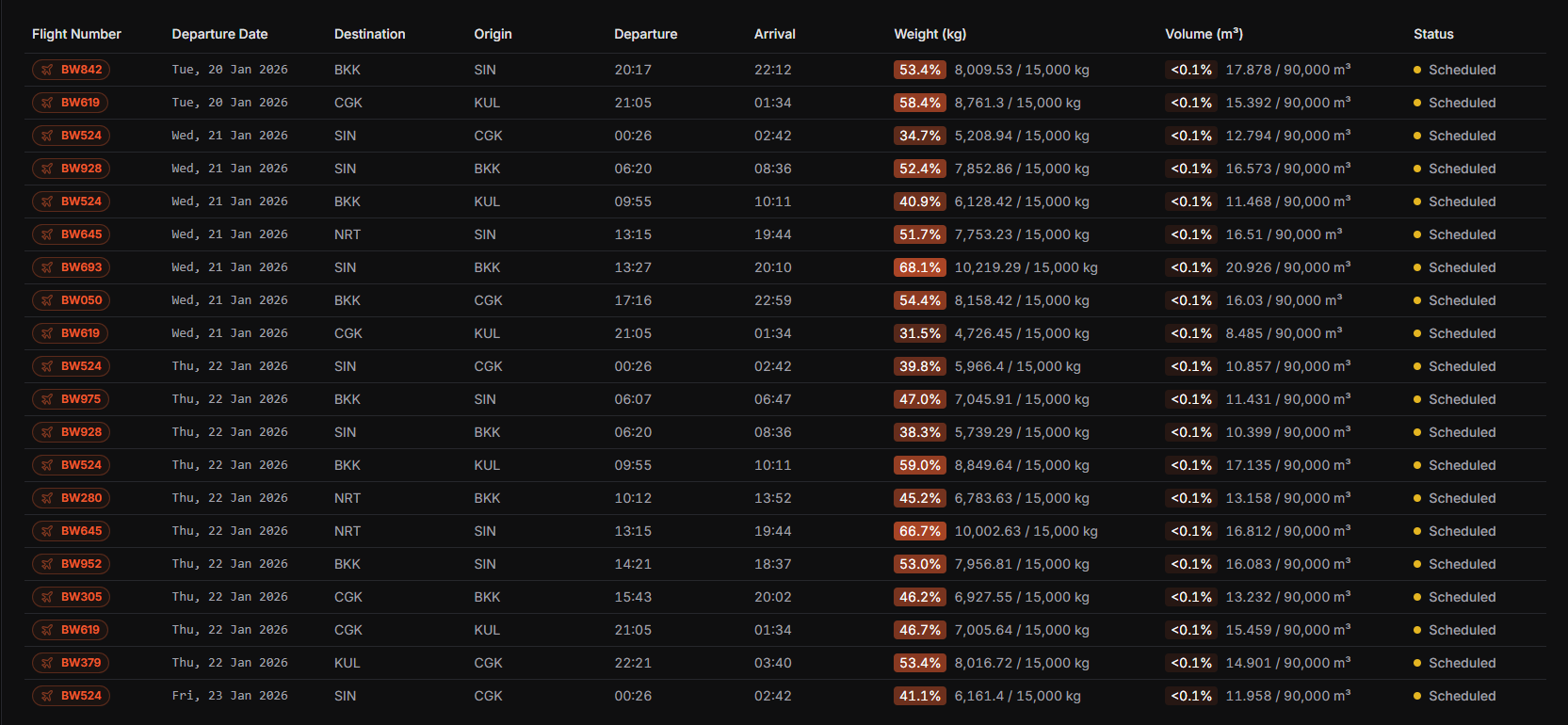Click arrival time 03:40
This screenshot has height=725, width=1568.
coord(772,663)
